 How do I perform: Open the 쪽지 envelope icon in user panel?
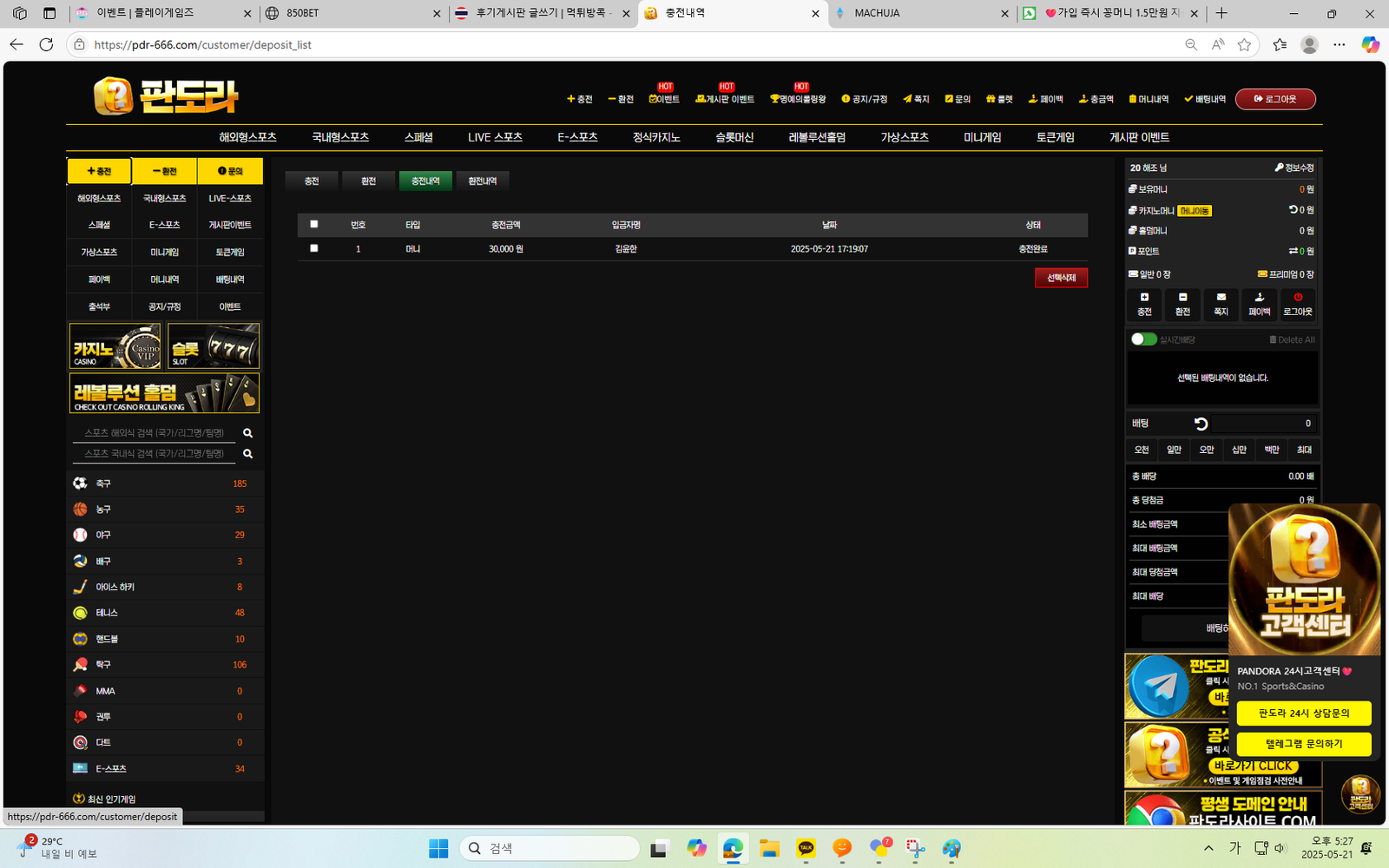coord(1221,298)
